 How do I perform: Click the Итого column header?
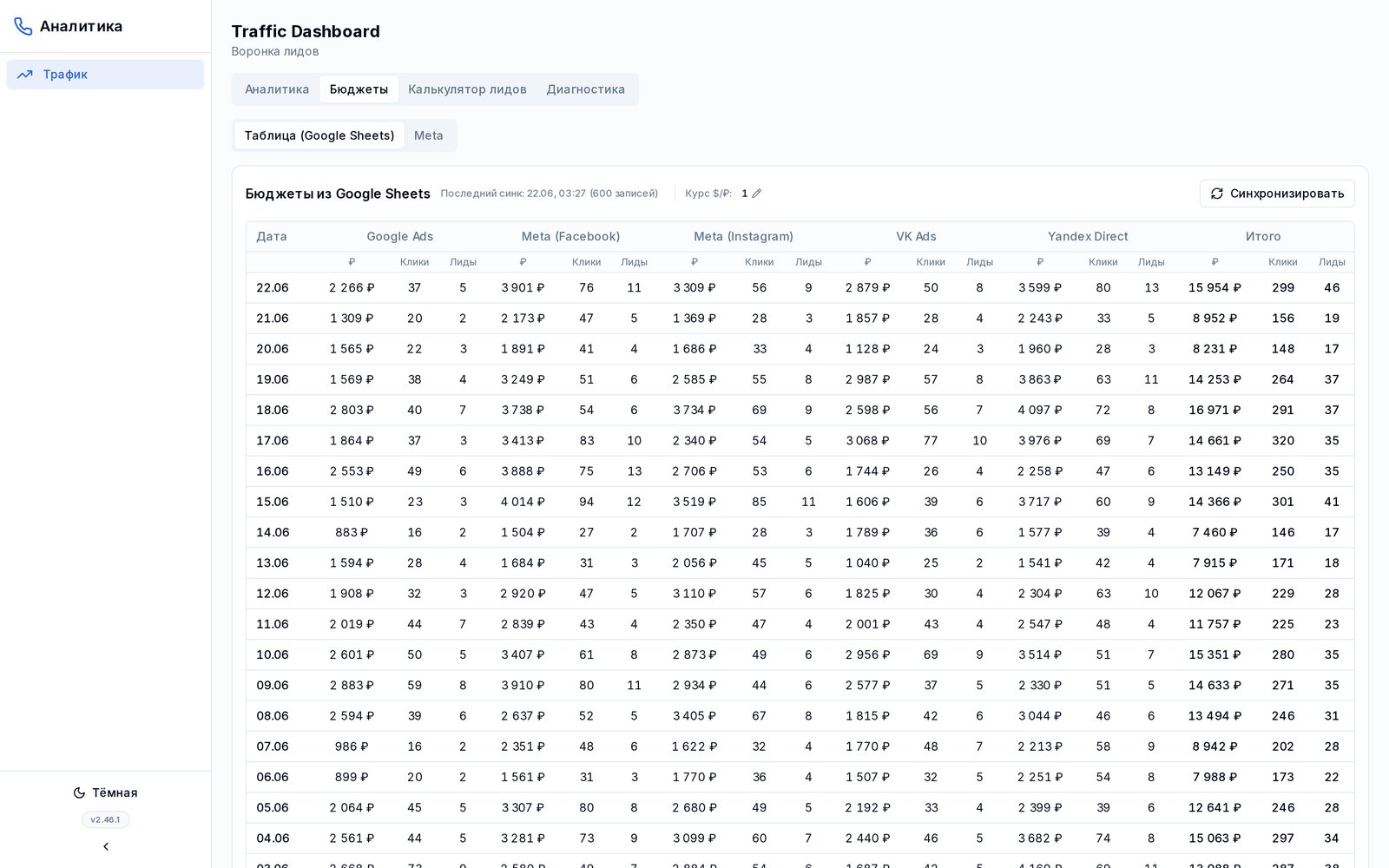pos(1263,236)
